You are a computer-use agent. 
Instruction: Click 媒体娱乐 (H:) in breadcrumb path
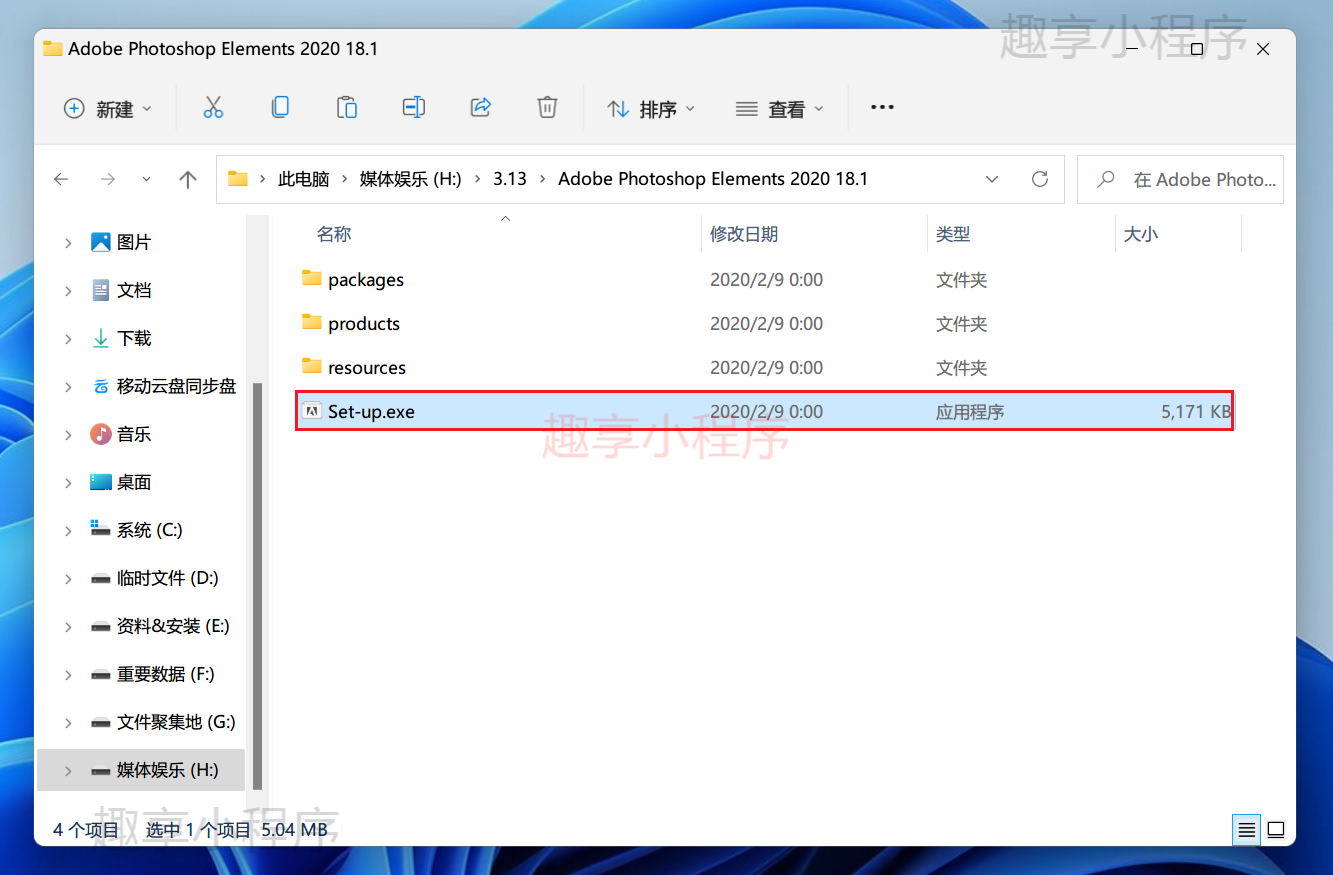410,179
